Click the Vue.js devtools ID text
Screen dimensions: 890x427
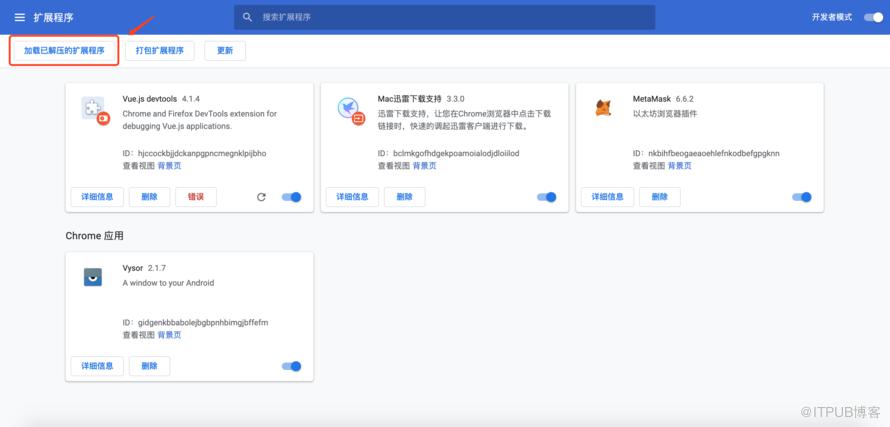(195, 153)
